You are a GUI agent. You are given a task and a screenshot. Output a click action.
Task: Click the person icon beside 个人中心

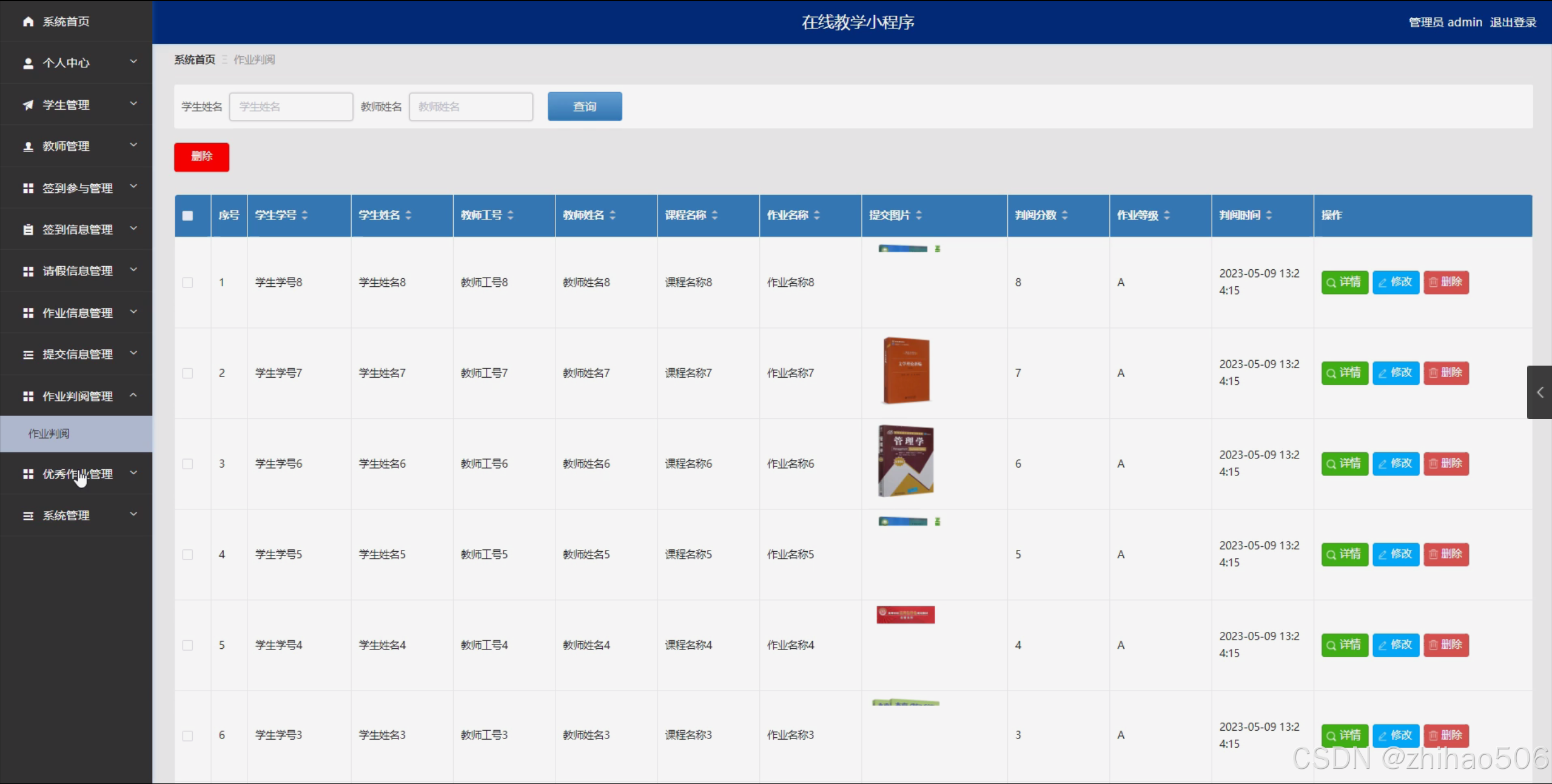click(x=28, y=63)
